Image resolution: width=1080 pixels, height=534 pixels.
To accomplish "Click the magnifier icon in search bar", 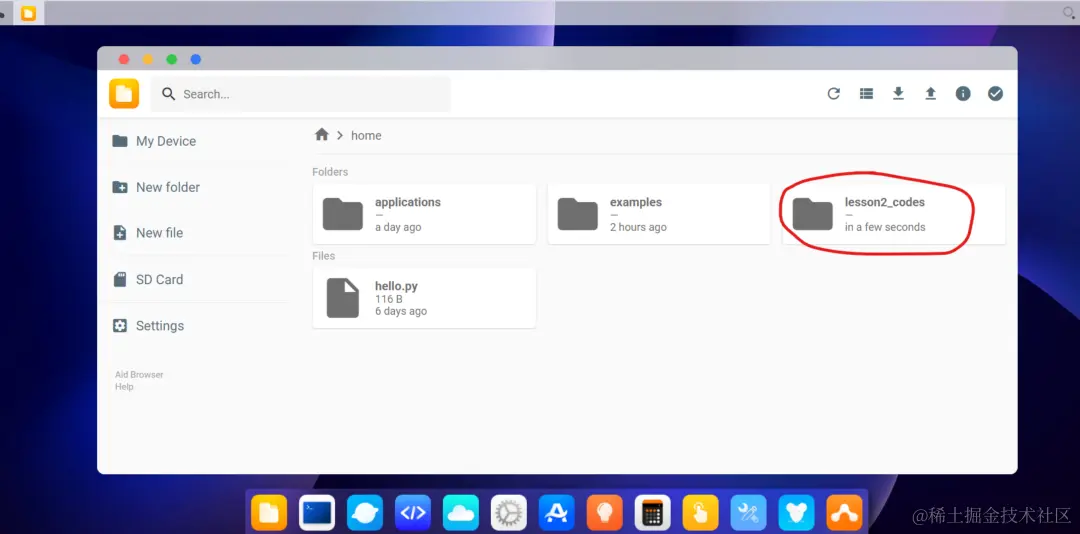I will point(168,94).
